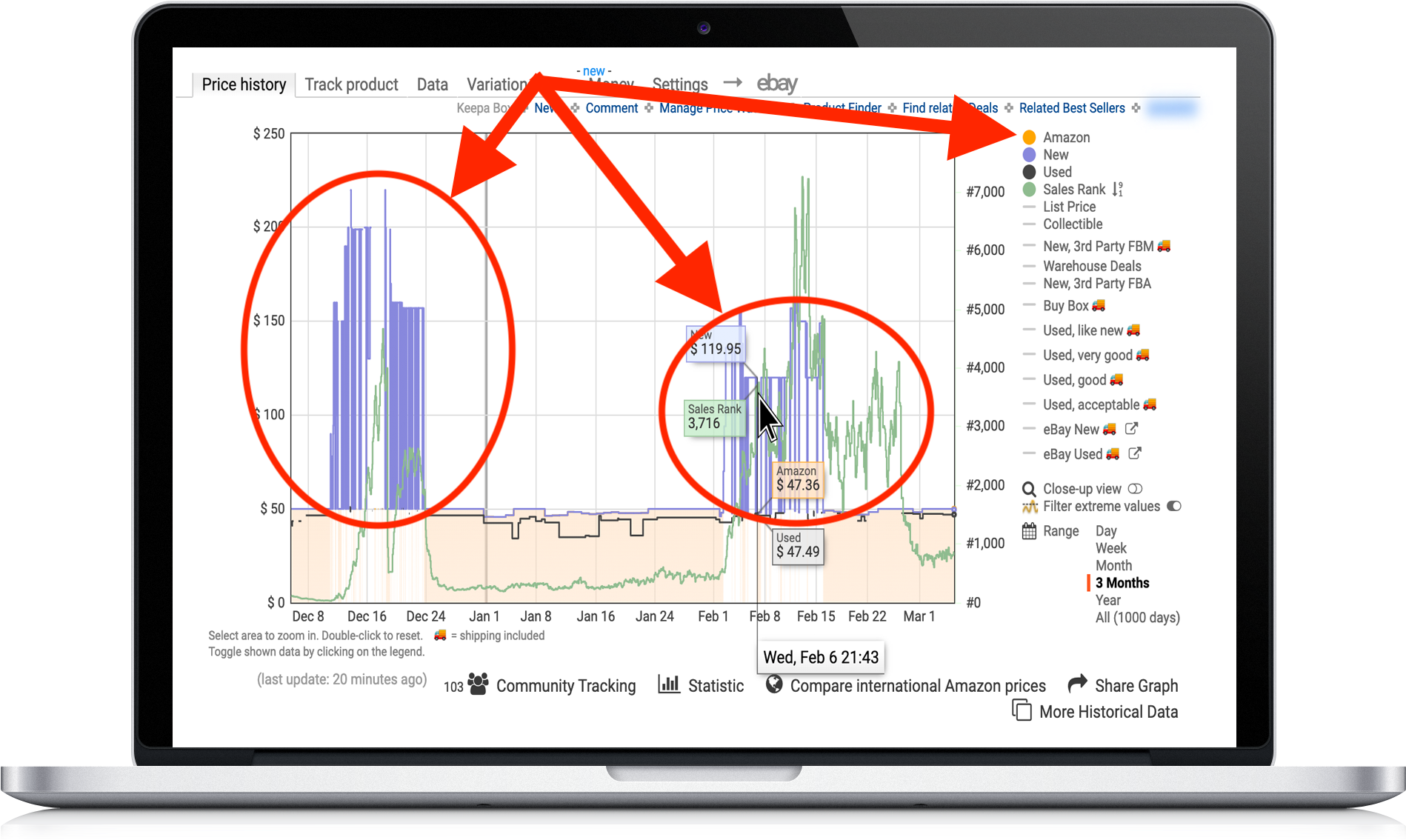1406x840 pixels.
Task: Click Share Graph text
Action: click(1136, 686)
